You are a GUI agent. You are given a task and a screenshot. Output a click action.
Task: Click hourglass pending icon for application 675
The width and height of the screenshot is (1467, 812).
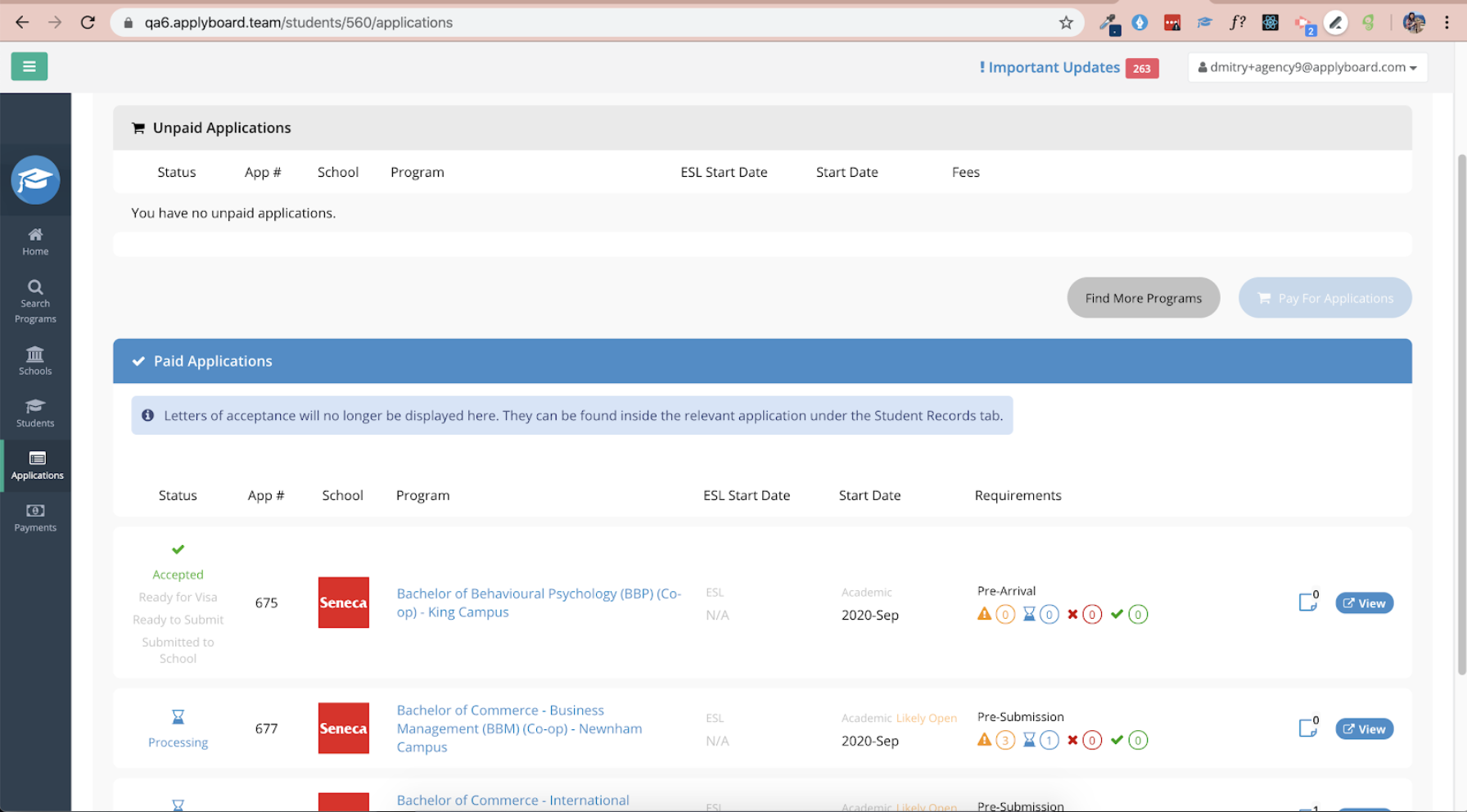pyautogui.click(x=1029, y=614)
